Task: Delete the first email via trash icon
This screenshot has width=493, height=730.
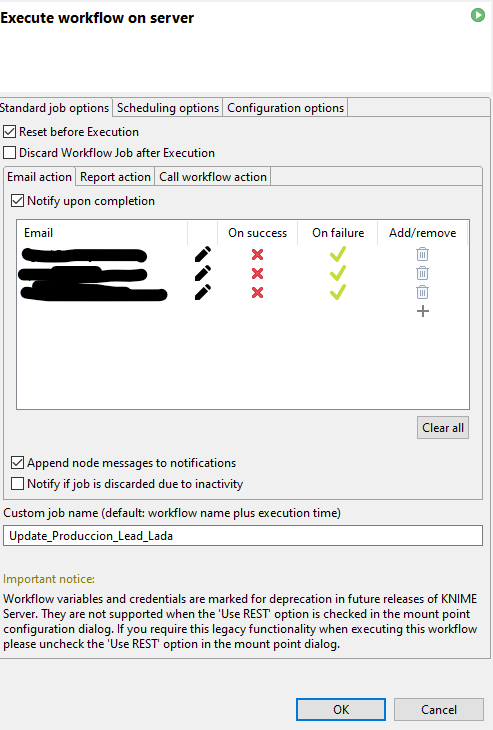Action: pyautogui.click(x=422, y=254)
